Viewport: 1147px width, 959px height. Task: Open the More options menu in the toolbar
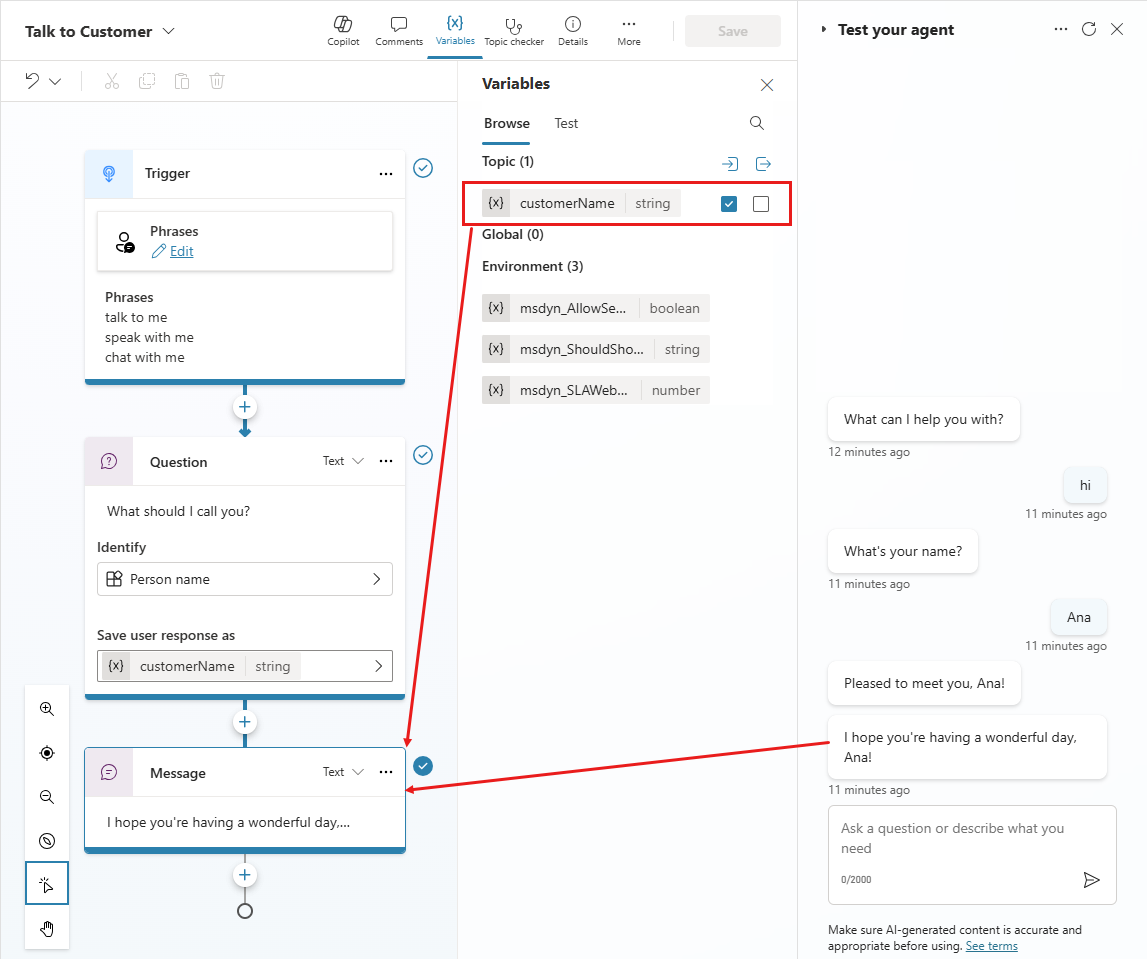pos(628,31)
